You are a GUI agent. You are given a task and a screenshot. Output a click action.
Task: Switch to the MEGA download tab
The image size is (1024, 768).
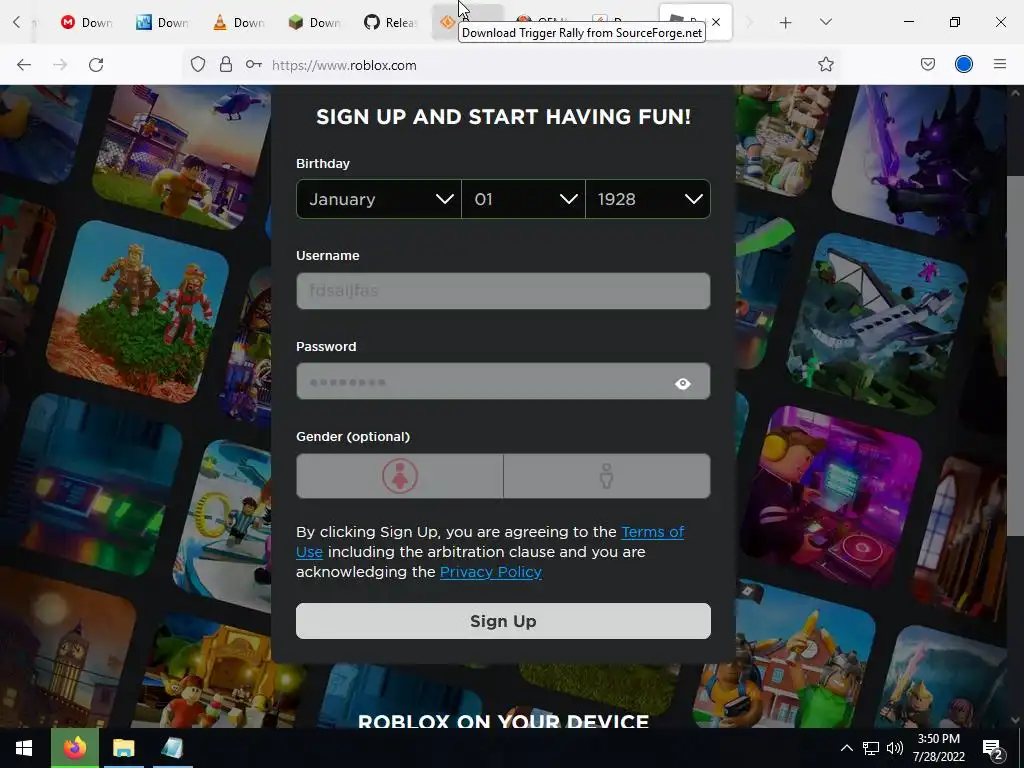pyautogui.click(x=86, y=22)
